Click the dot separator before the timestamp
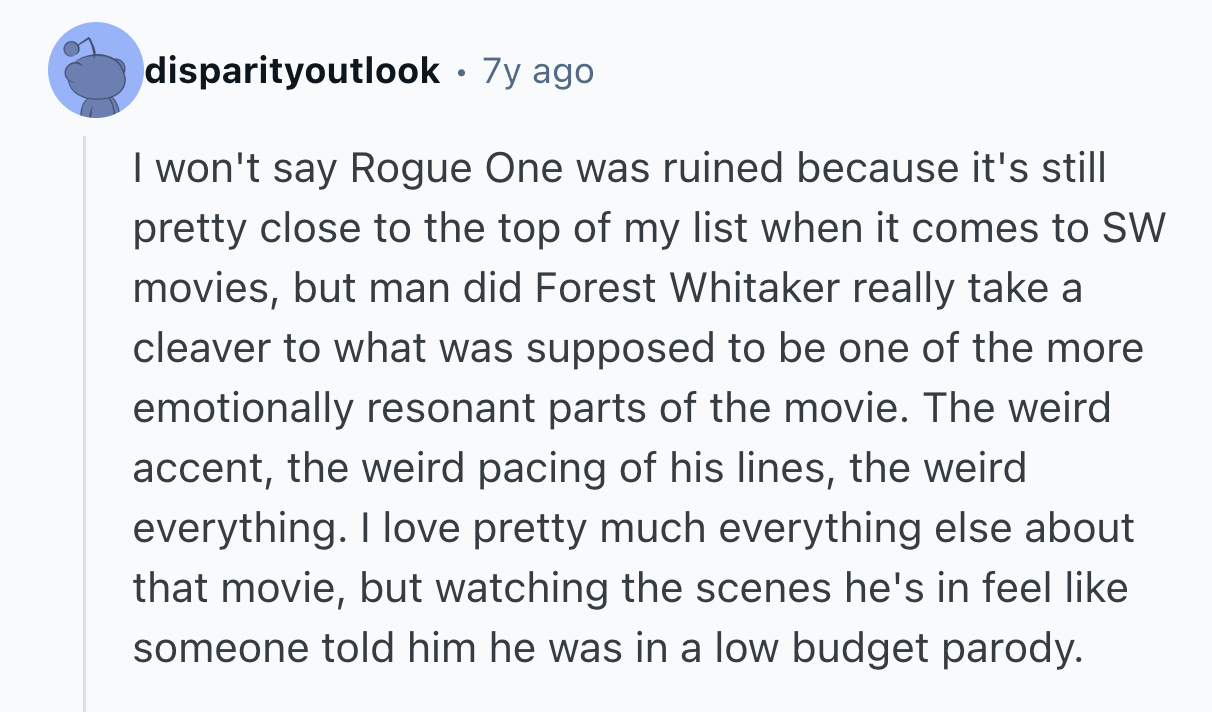1212x712 pixels. [460, 71]
